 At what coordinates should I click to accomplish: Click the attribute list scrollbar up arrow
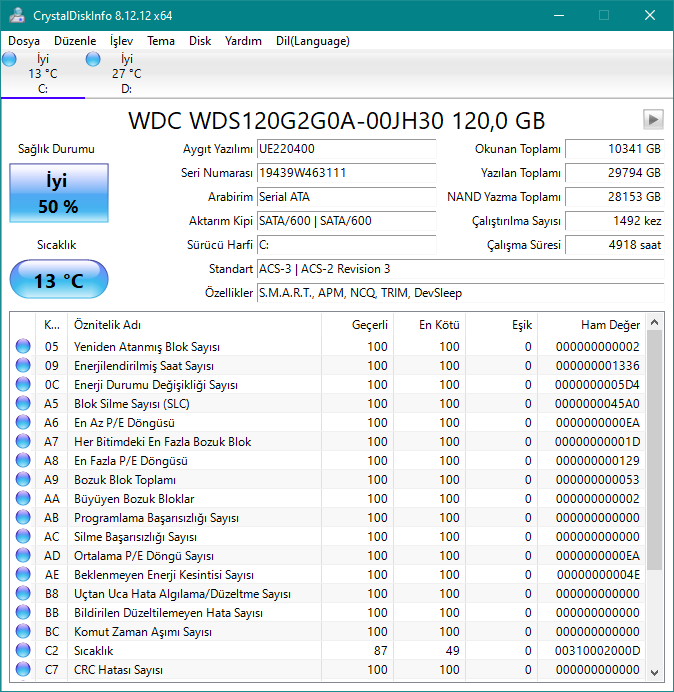pyautogui.click(x=655, y=323)
